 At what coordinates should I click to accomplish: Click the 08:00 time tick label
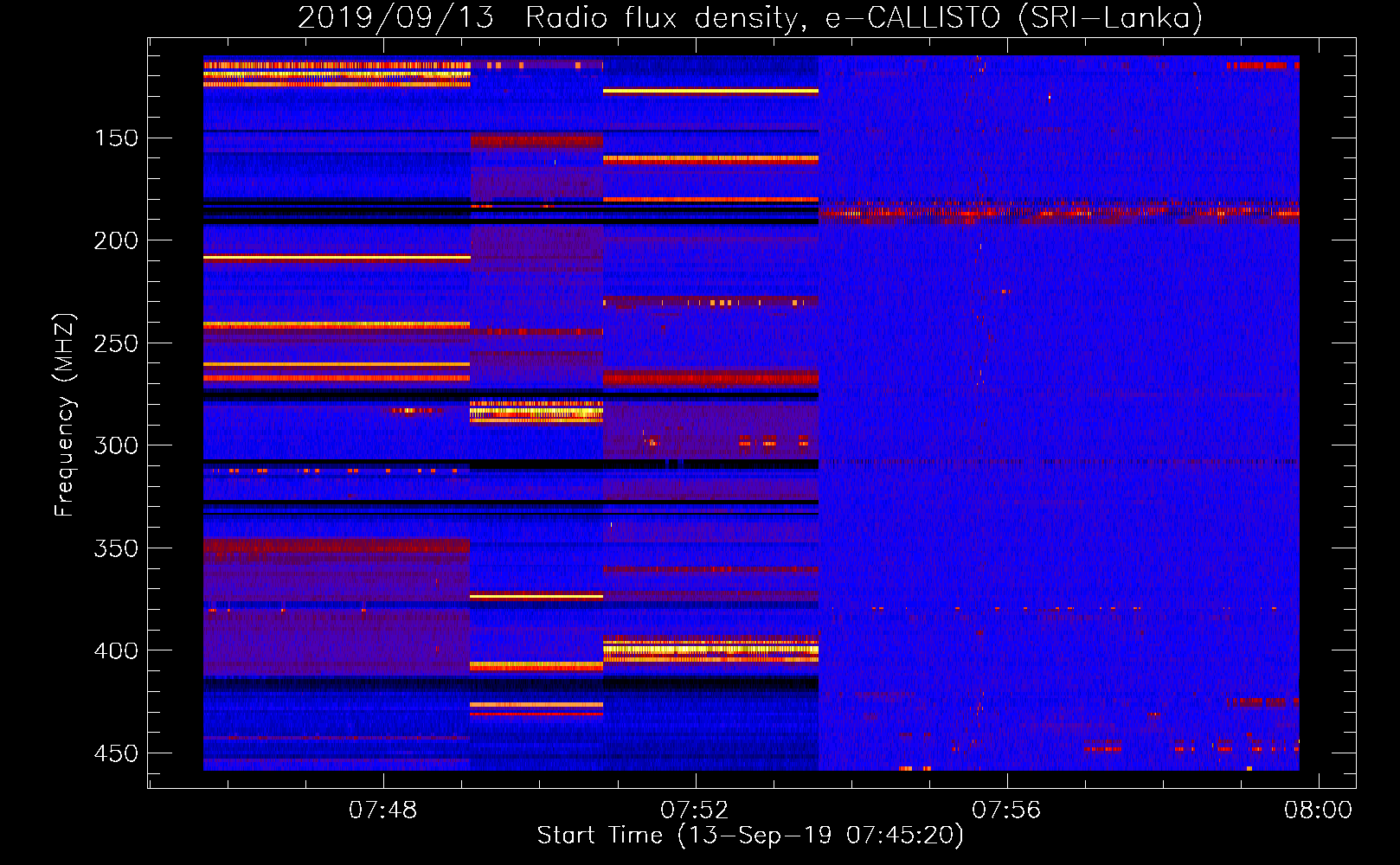(1317, 811)
